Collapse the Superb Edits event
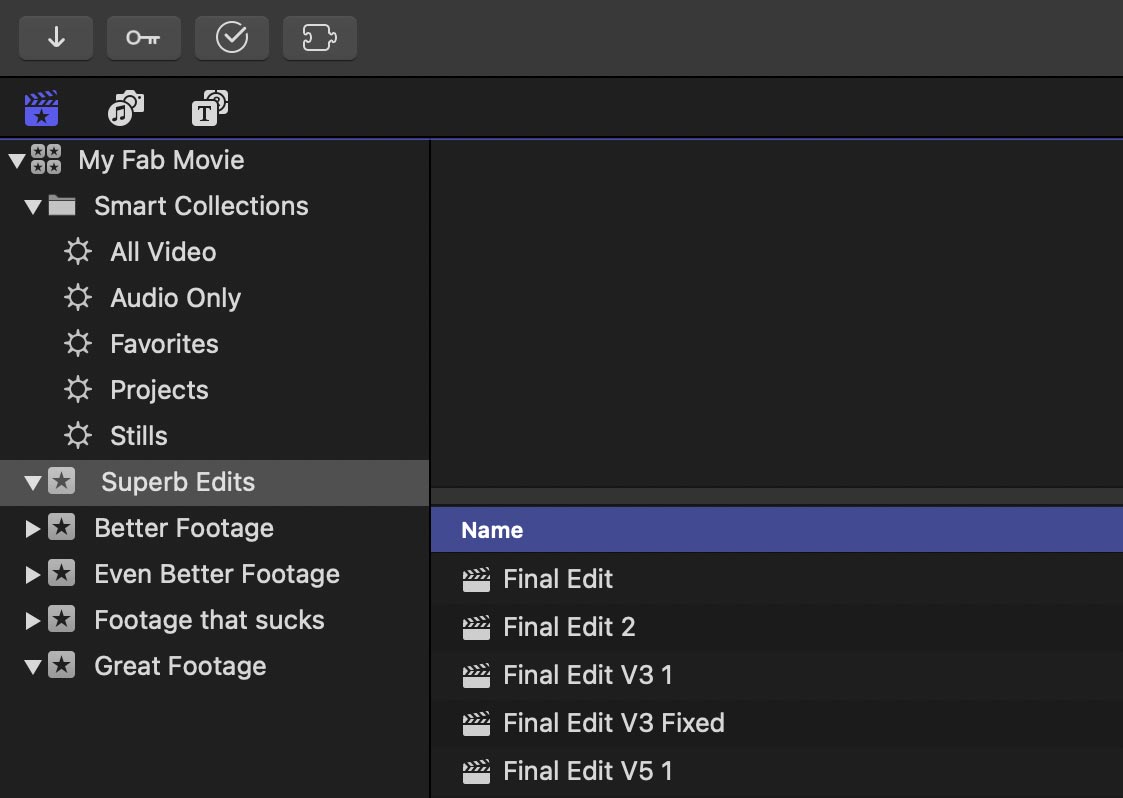The image size is (1123, 798). (x=33, y=483)
